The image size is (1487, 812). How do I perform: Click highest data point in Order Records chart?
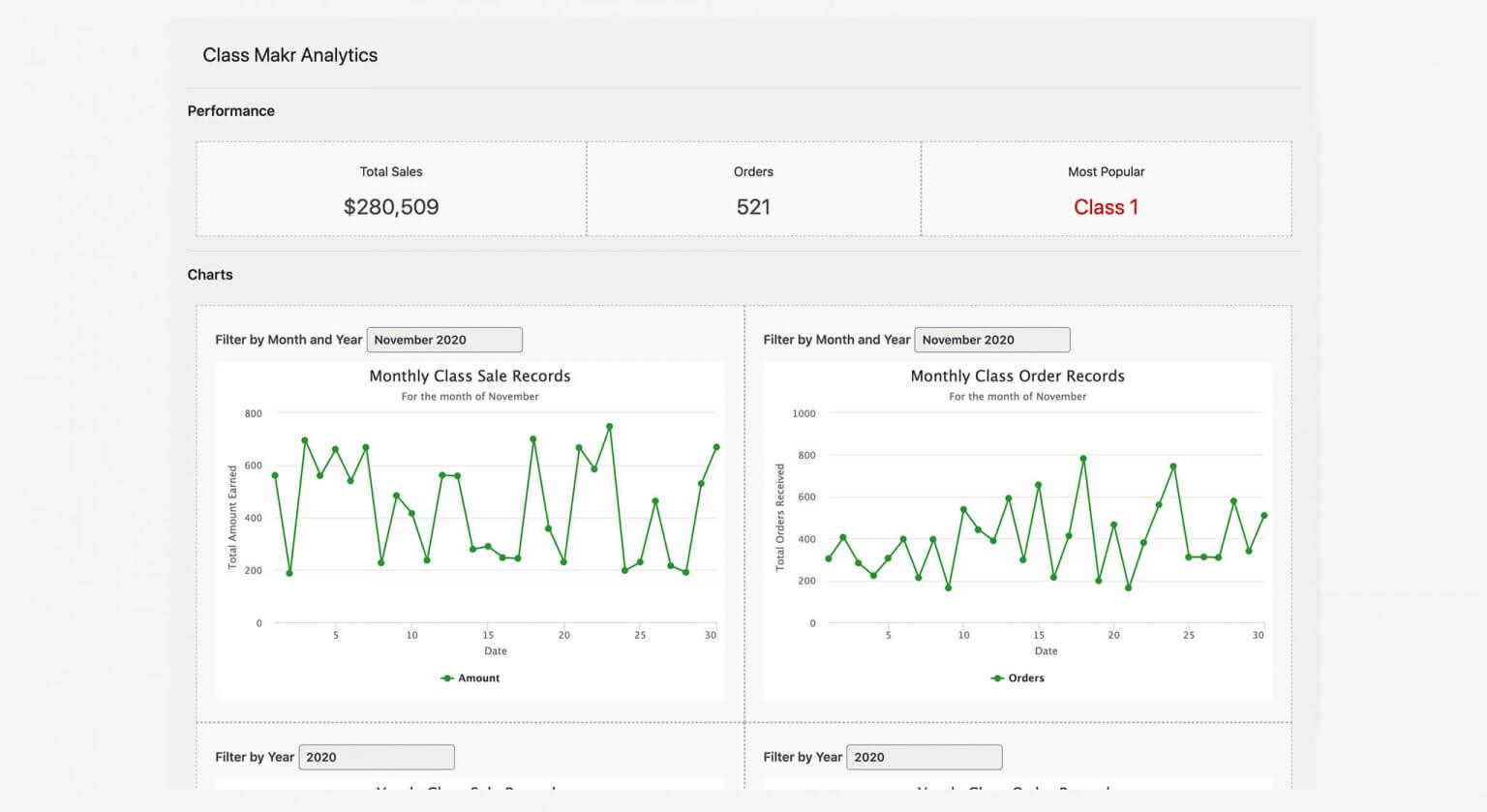click(x=1083, y=459)
